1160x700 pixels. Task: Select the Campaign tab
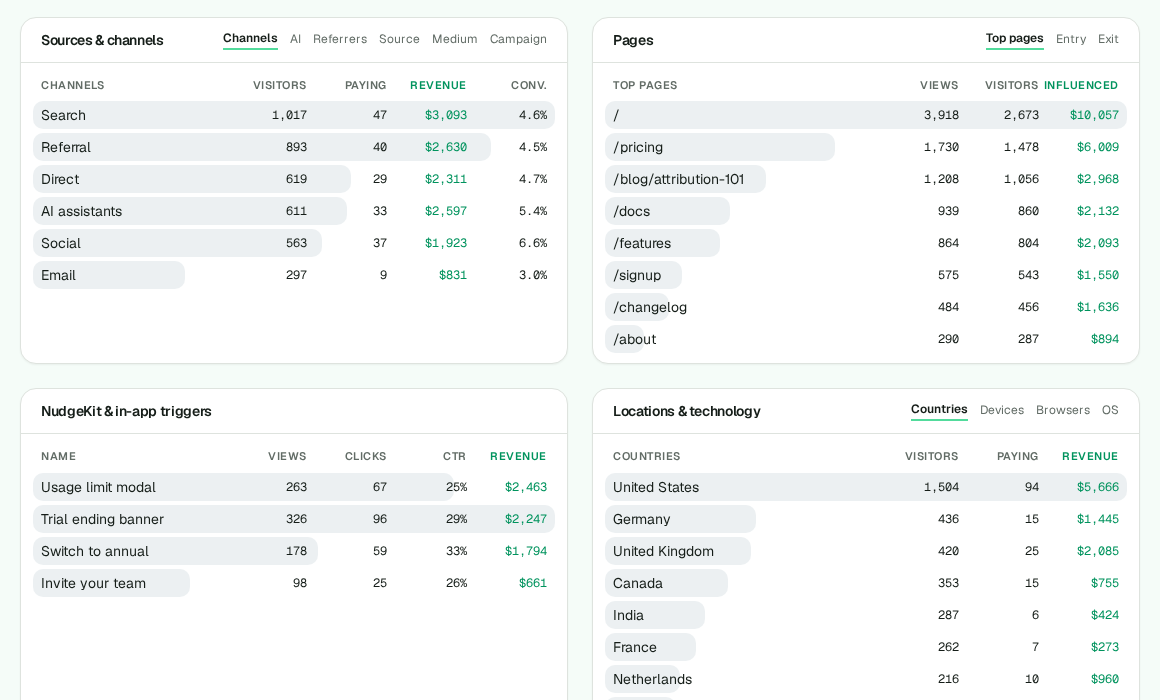coord(518,39)
